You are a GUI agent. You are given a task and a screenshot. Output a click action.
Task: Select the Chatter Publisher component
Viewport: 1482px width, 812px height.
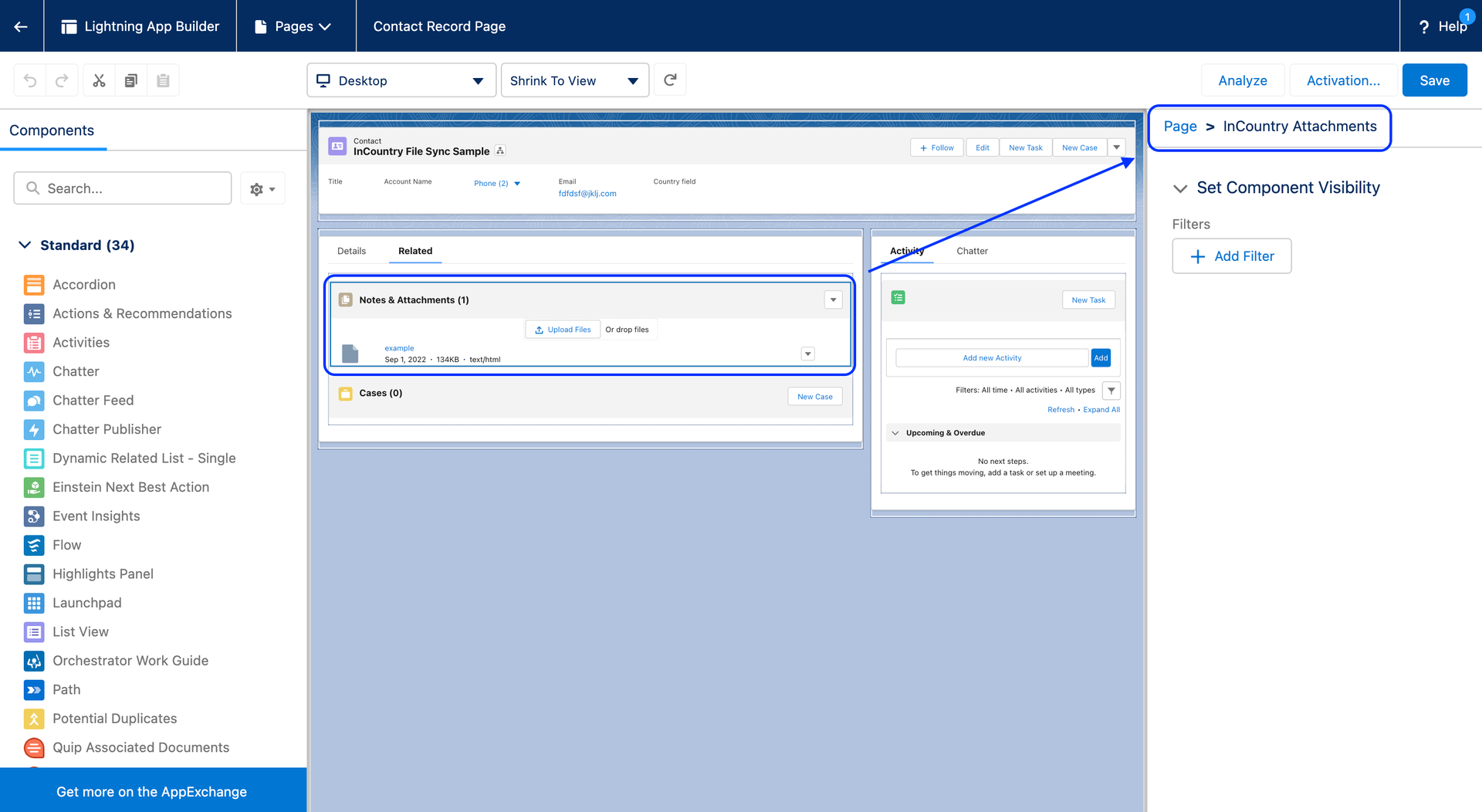pos(93,429)
